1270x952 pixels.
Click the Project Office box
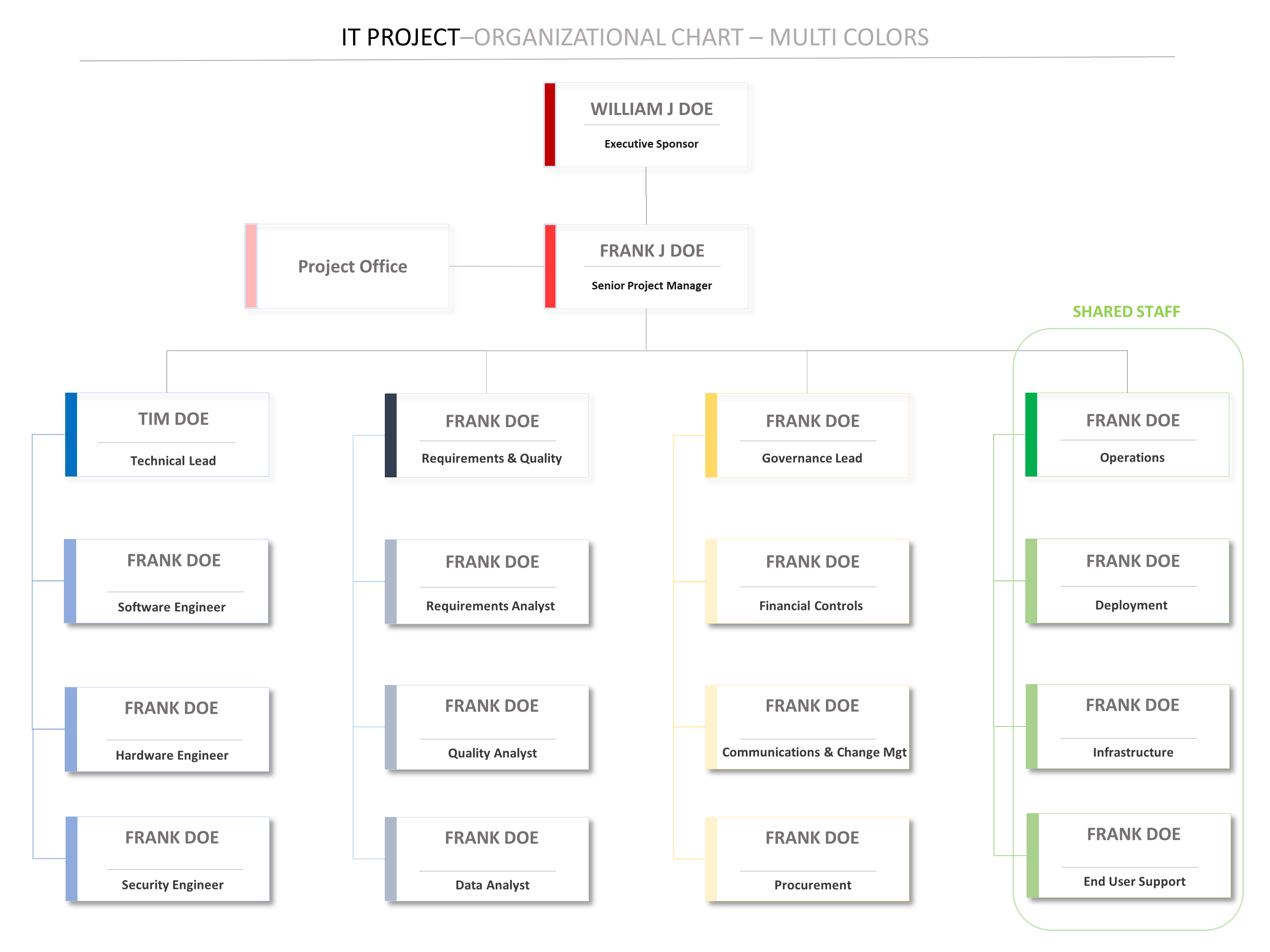[352, 266]
